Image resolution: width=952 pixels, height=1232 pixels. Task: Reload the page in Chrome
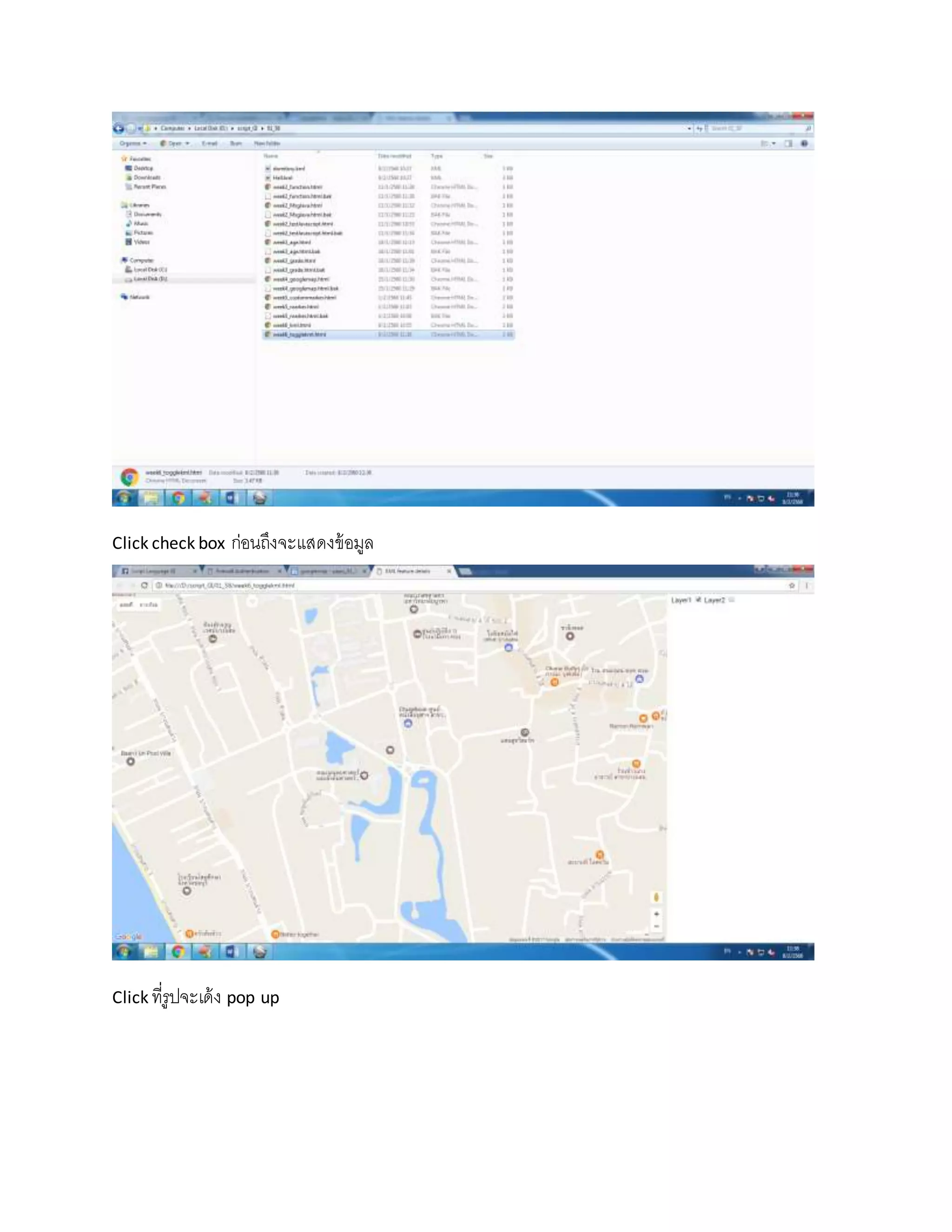pyautogui.click(x=145, y=585)
